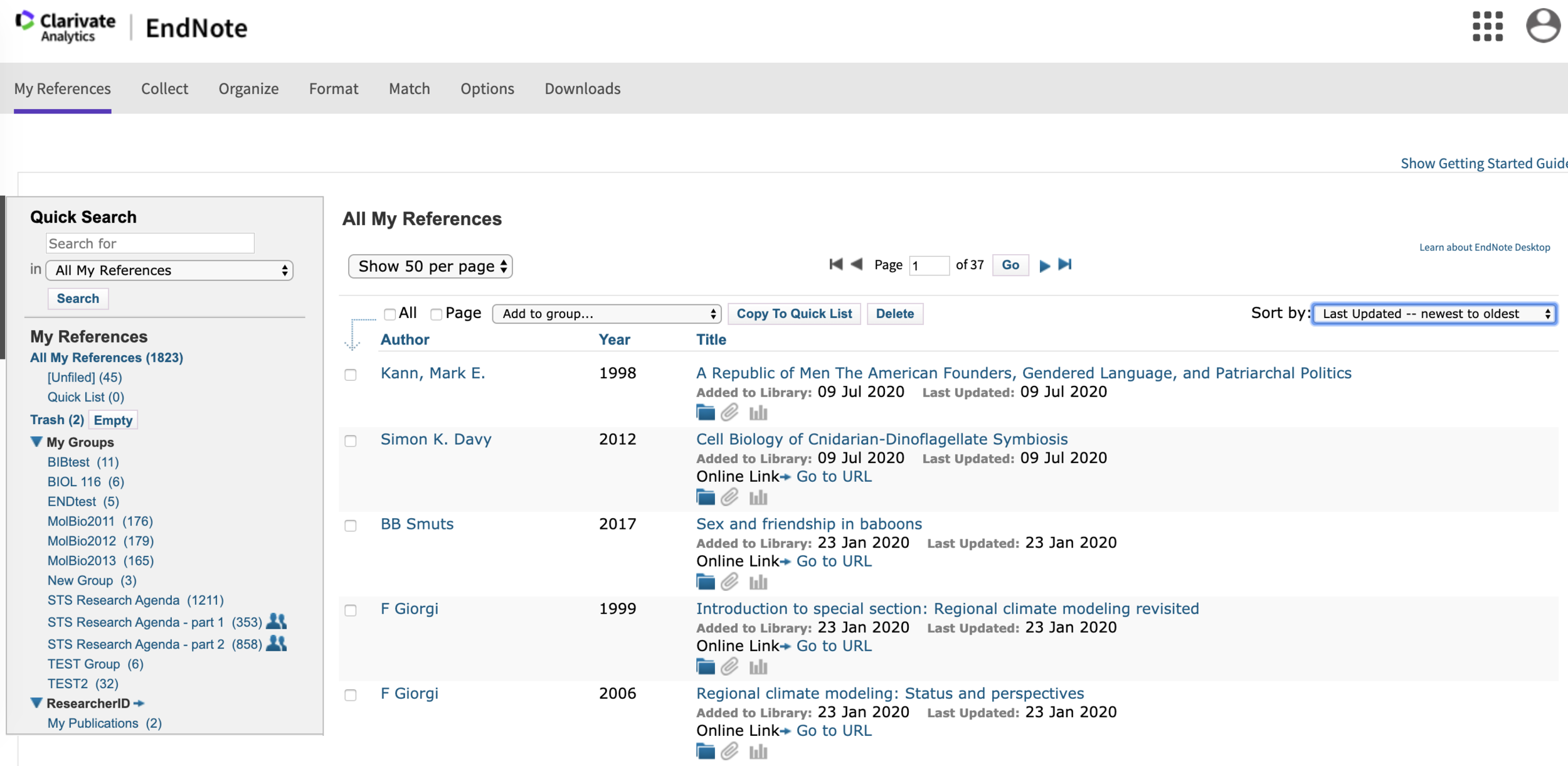The height and width of the screenshot is (766, 1568).
Task: Open the Organize tab
Action: tap(248, 89)
